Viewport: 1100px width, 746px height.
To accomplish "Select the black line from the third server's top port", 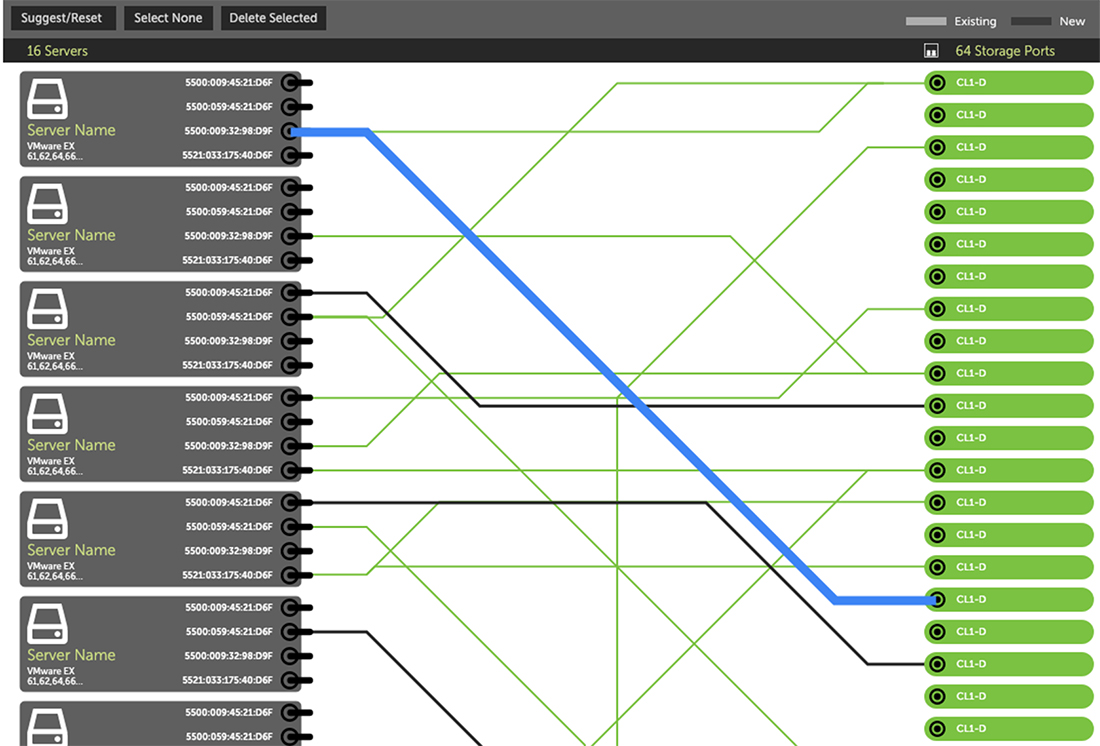I will coord(702,406).
